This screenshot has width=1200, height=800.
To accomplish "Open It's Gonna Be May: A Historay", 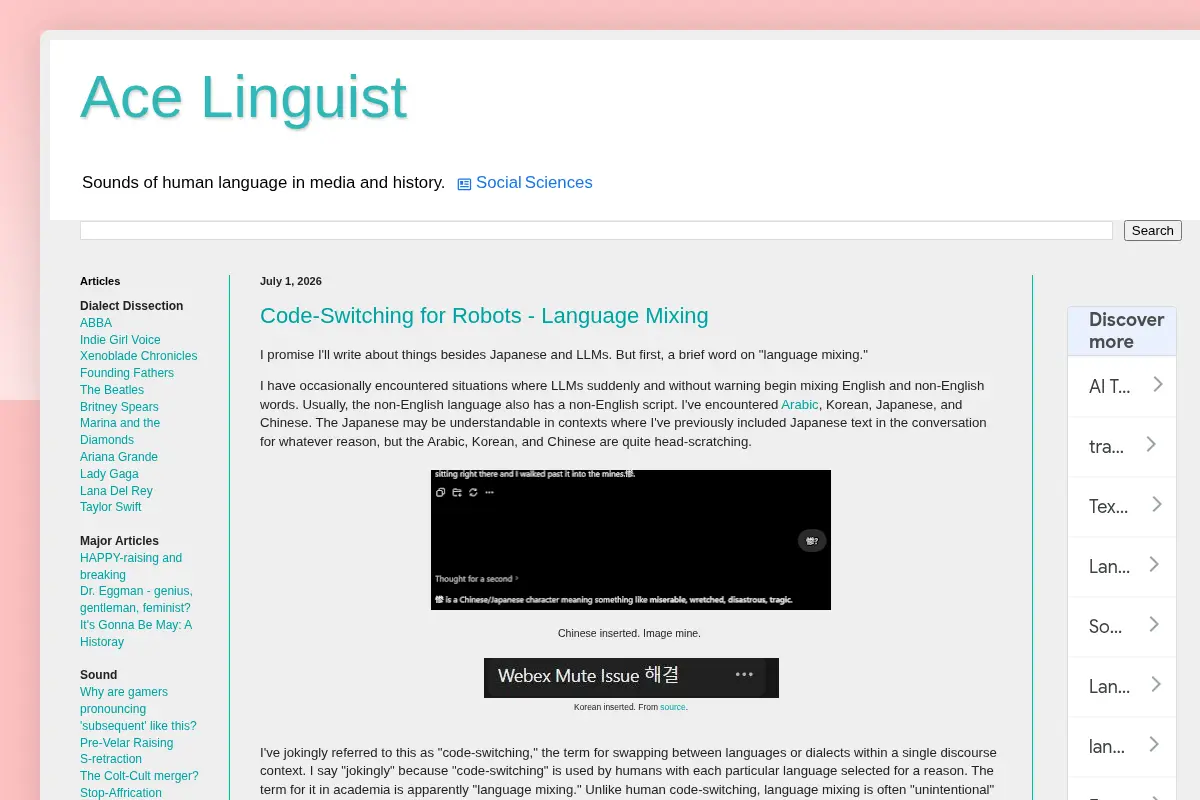I will coord(136,634).
